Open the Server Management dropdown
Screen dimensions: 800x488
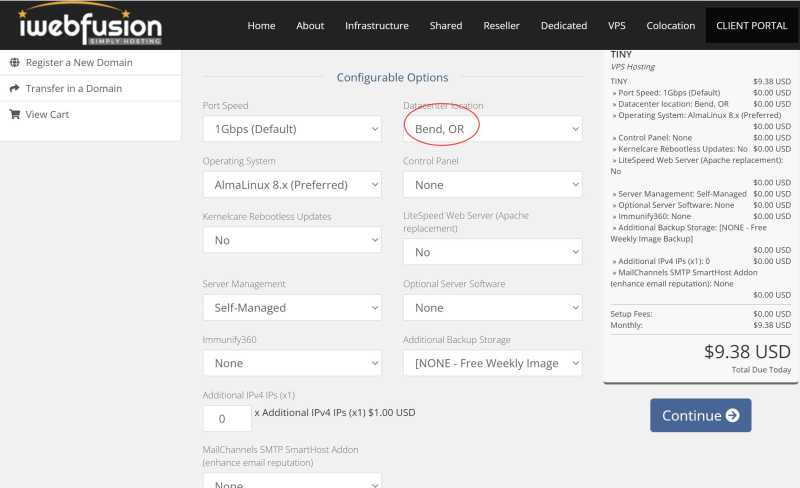point(292,308)
